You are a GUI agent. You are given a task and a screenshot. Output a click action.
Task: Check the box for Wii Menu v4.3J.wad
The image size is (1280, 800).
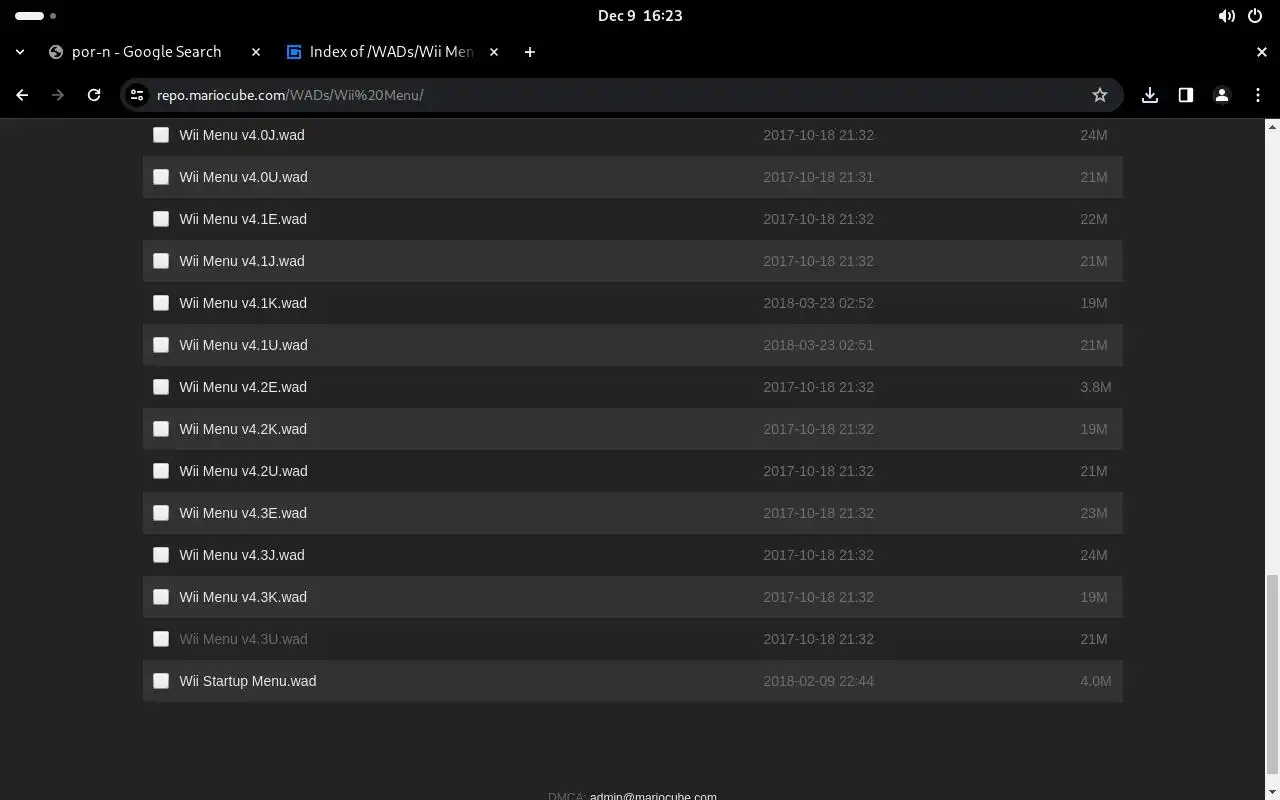tap(161, 555)
